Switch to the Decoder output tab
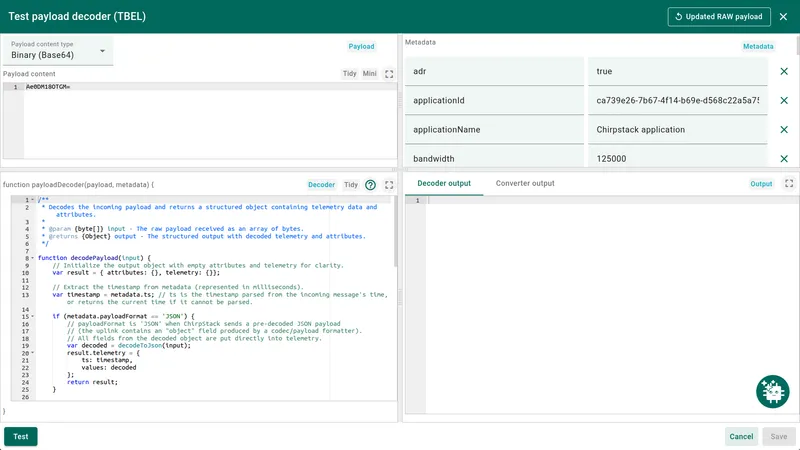The width and height of the screenshot is (800, 450). tap(444, 183)
